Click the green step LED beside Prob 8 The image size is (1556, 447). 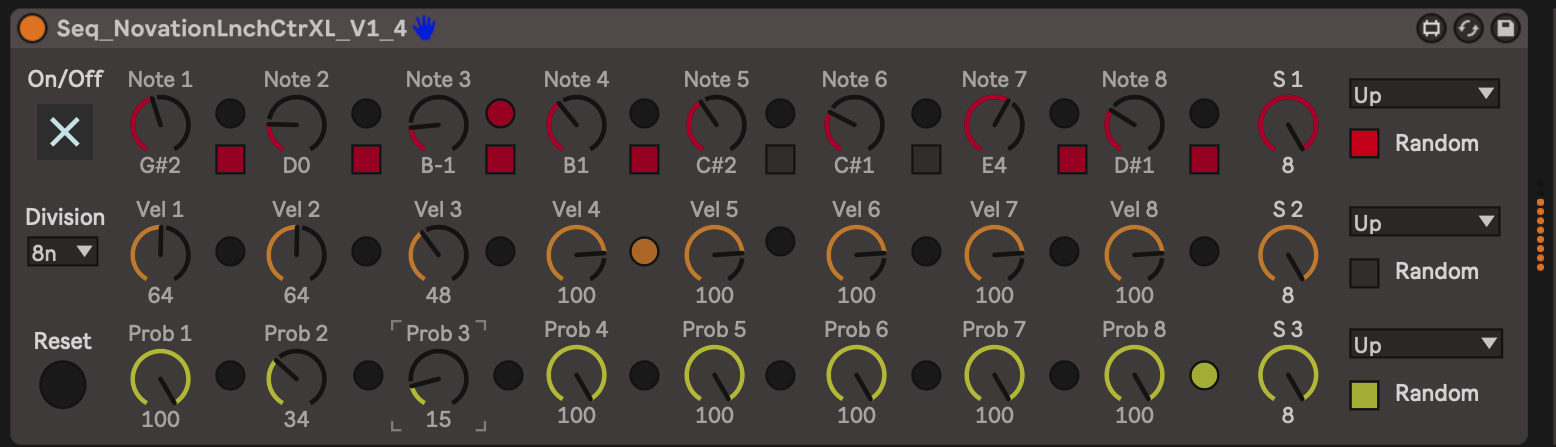pyautogui.click(x=1204, y=375)
